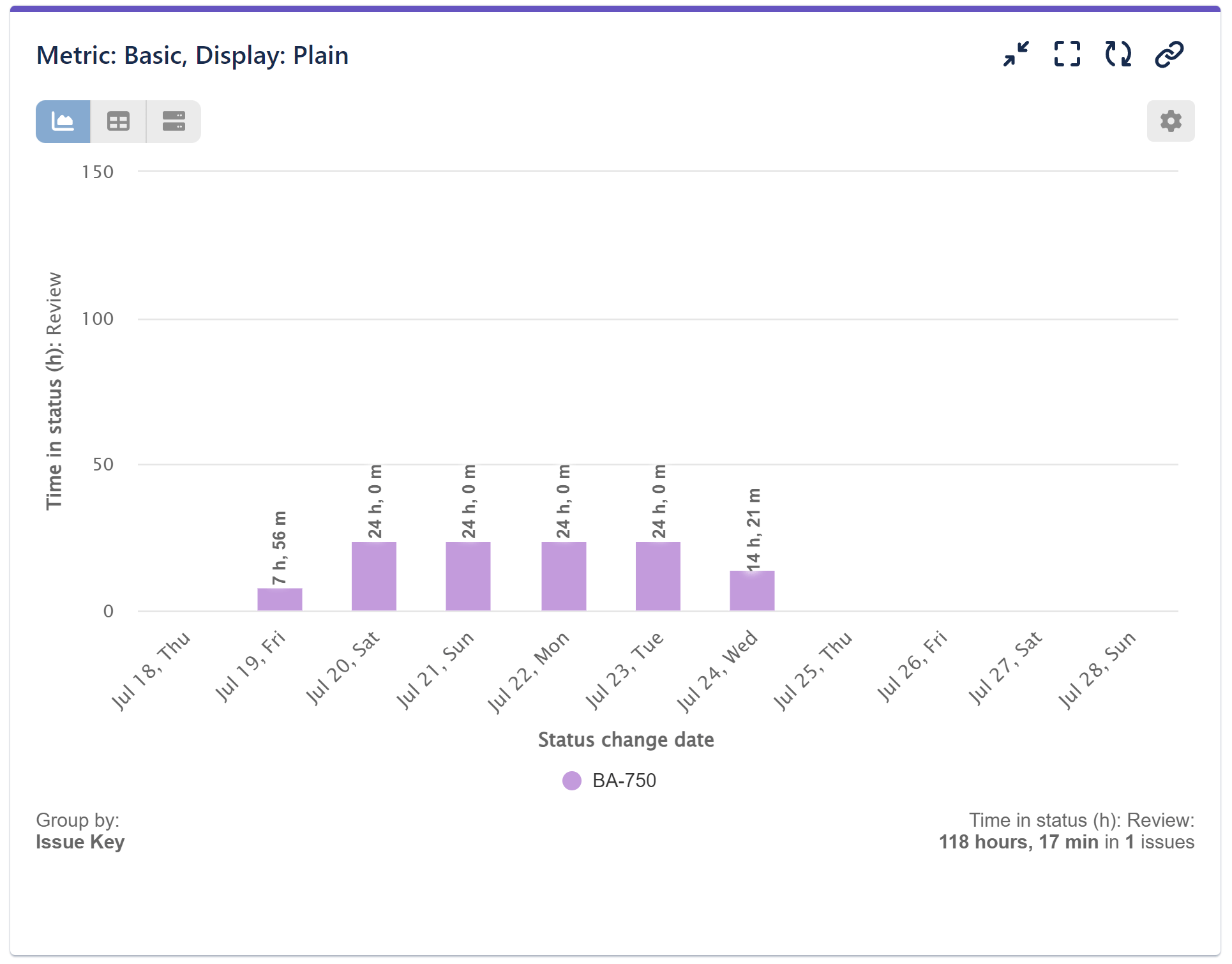Click the Jul 23, Tue bar
The width and height of the screenshot is (1232, 964).
click(658, 576)
